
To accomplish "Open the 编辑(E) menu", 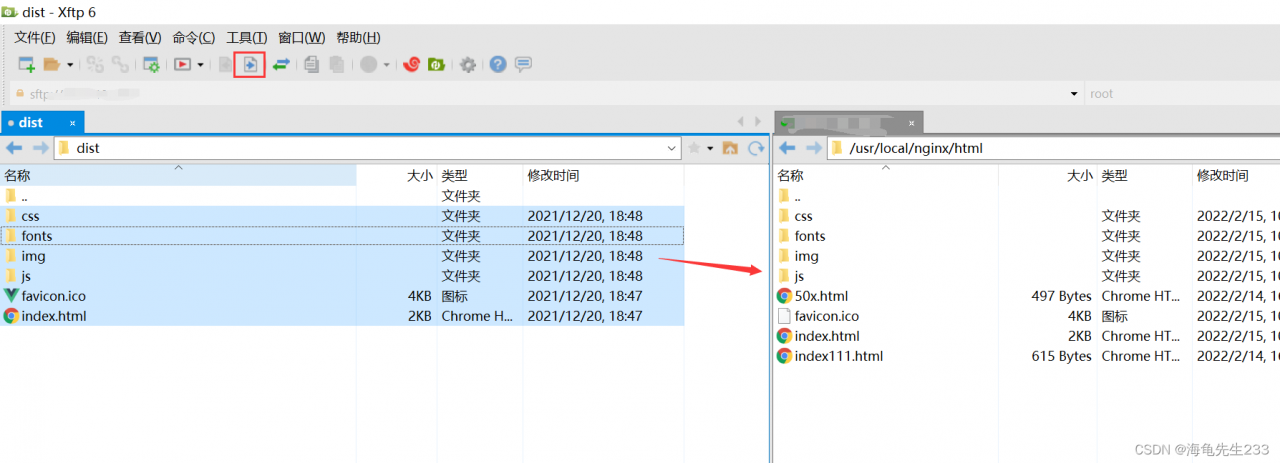I will pyautogui.click(x=87, y=38).
